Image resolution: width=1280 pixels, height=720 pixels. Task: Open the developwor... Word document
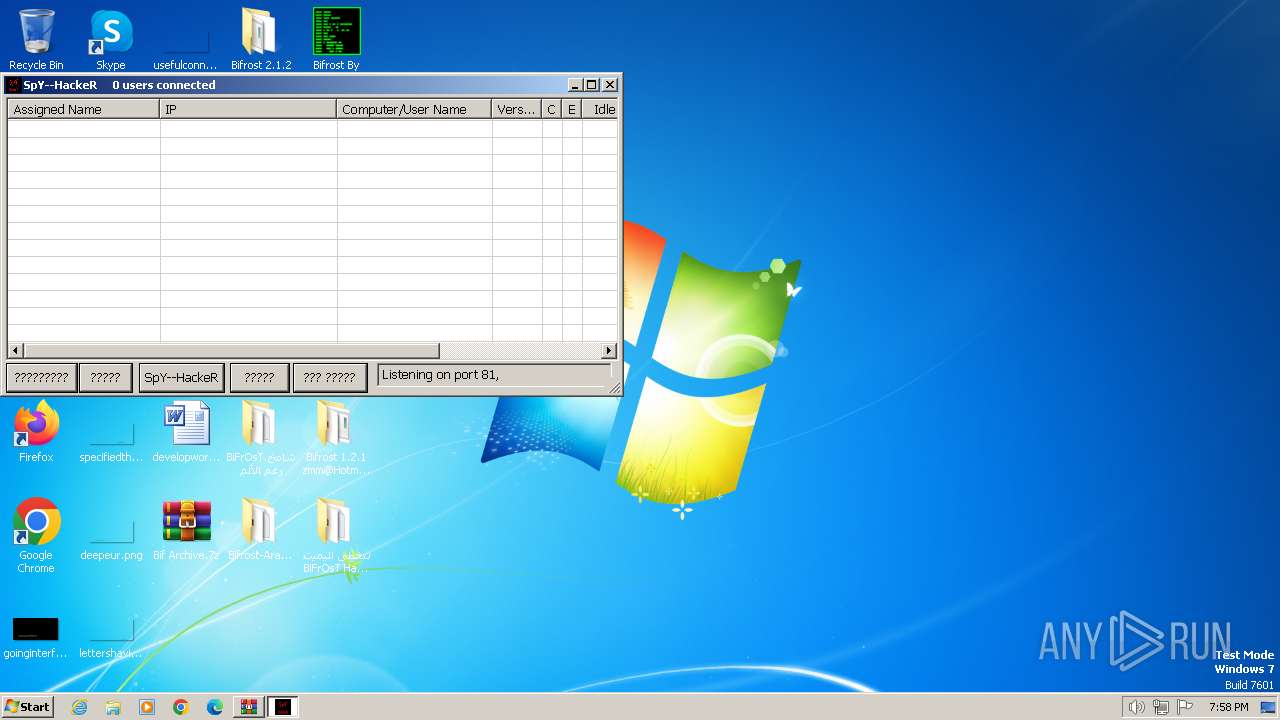186,432
